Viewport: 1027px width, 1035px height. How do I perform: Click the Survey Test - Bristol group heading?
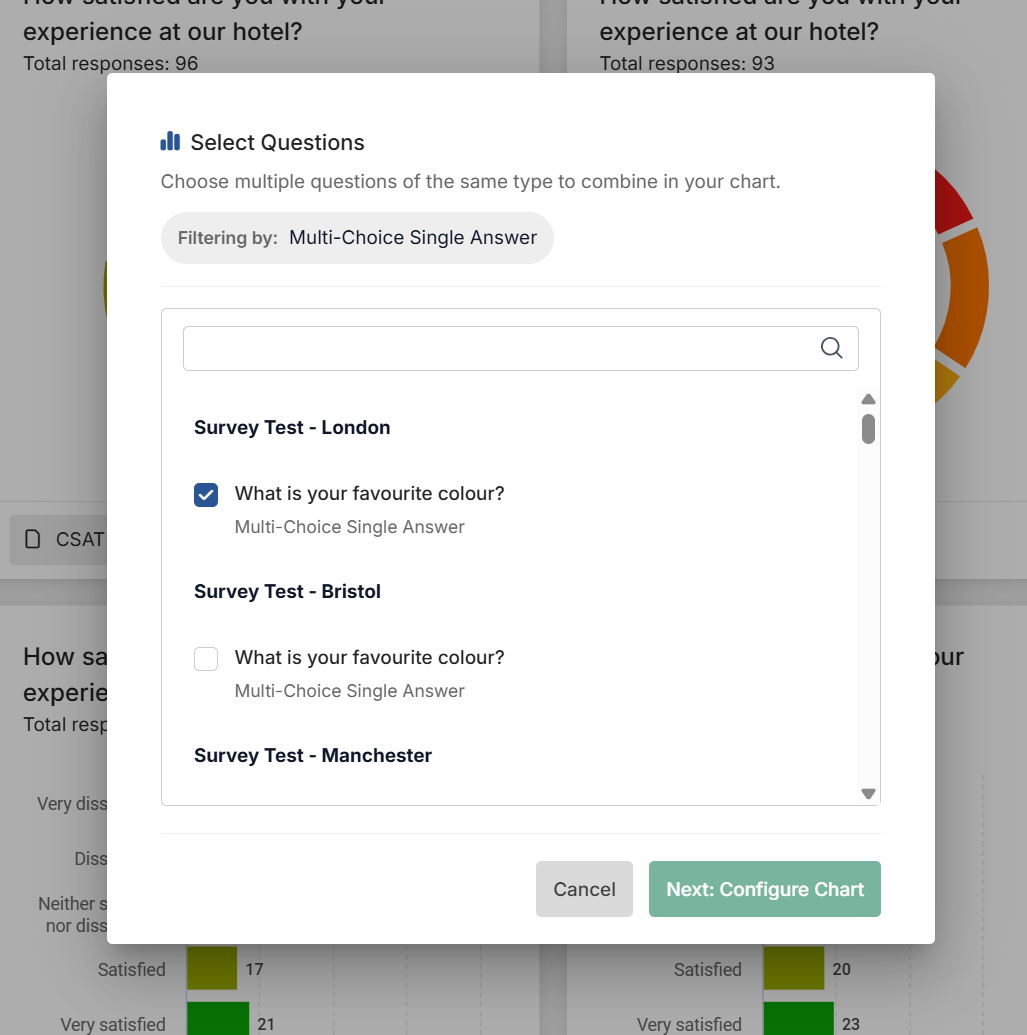pyautogui.click(x=287, y=591)
